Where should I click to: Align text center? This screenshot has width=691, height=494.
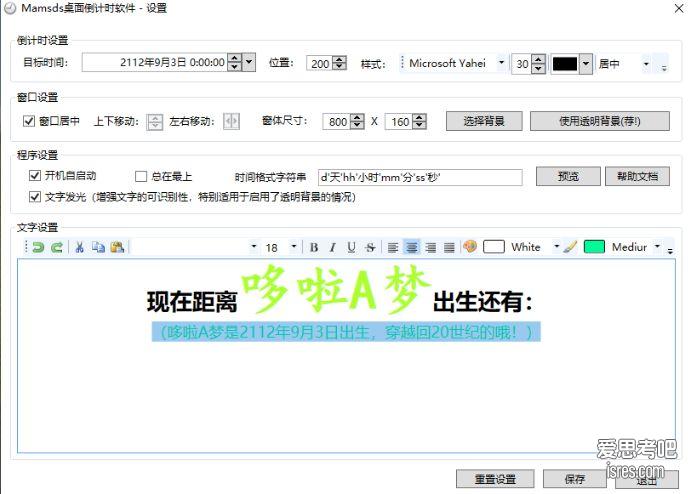click(x=412, y=248)
